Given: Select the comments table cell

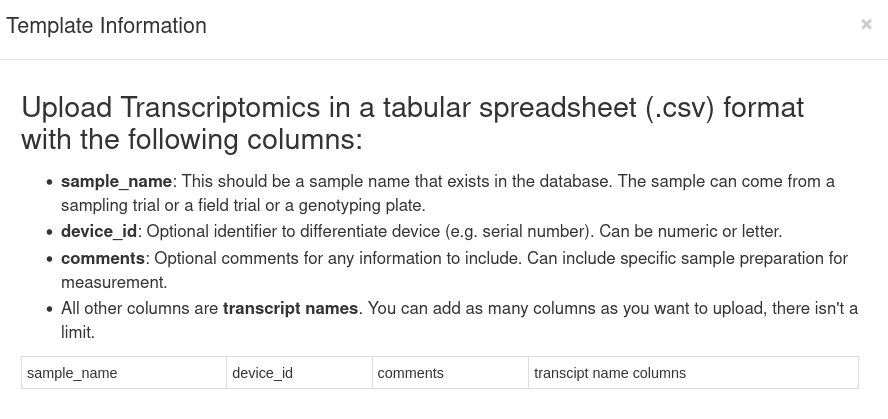Looking at the screenshot, I should (x=450, y=373).
